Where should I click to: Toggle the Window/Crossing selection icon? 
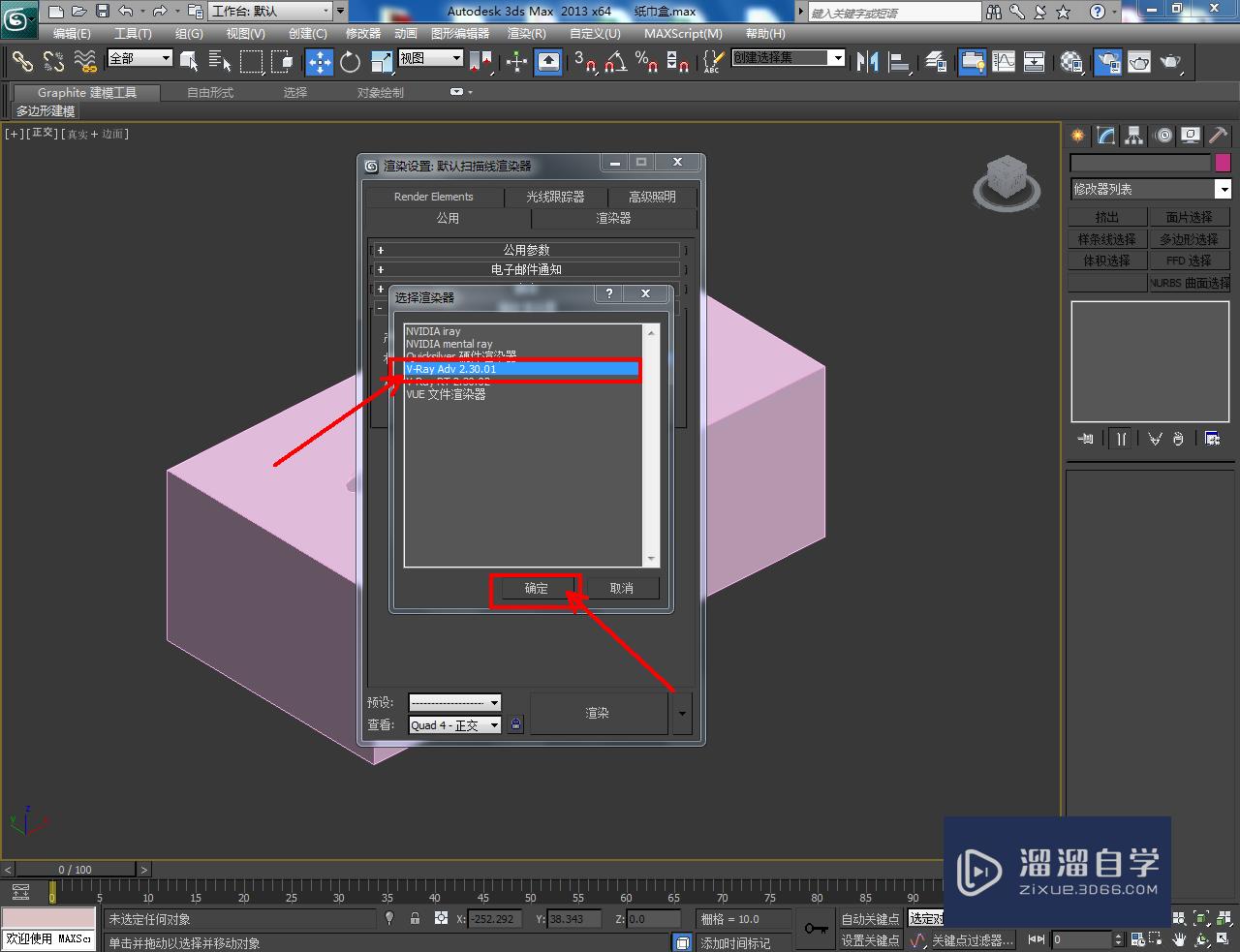pos(283,62)
